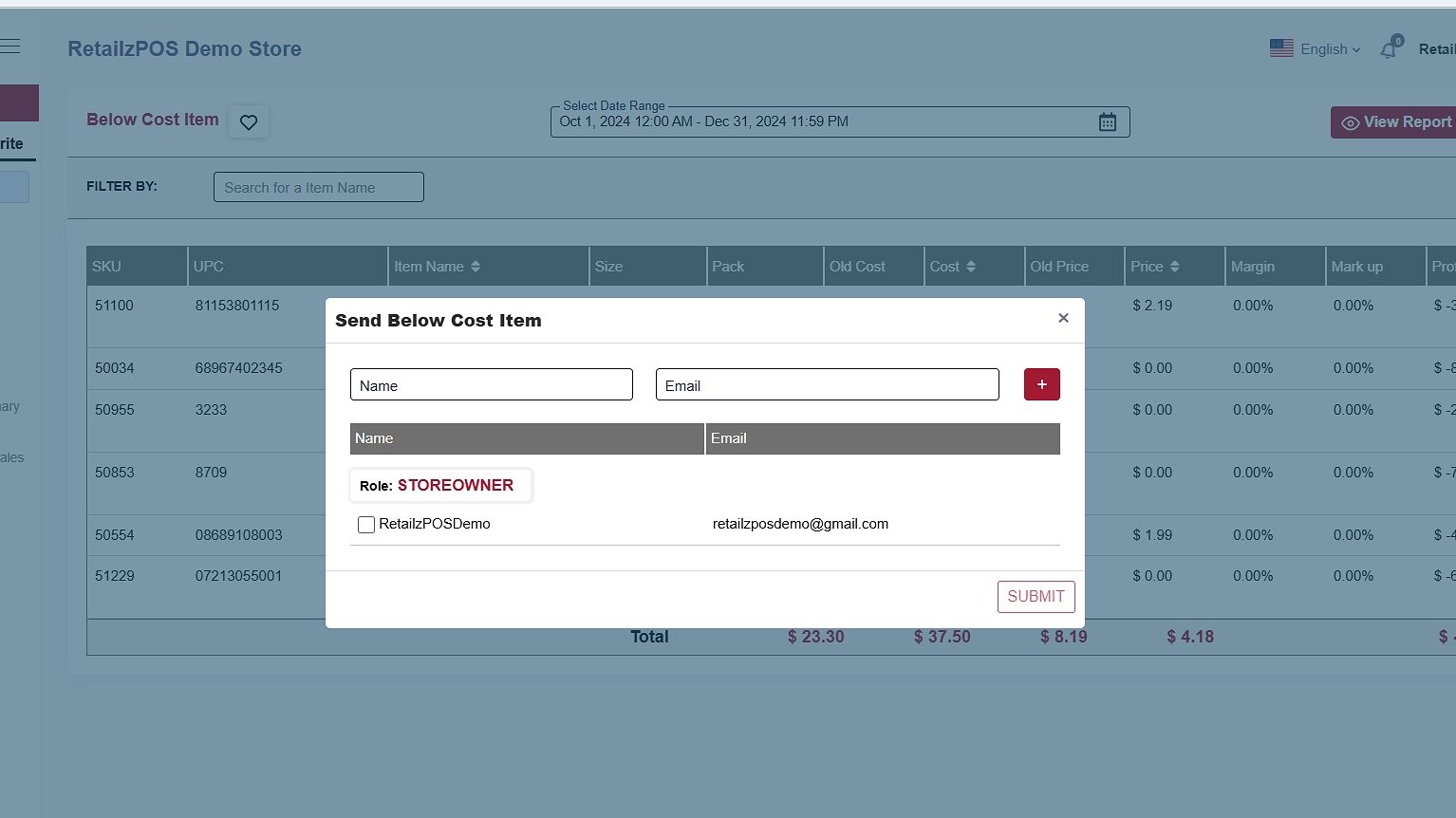This screenshot has width=1456, height=818.
Task: Click the Email input field
Action: click(x=827, y=385)
